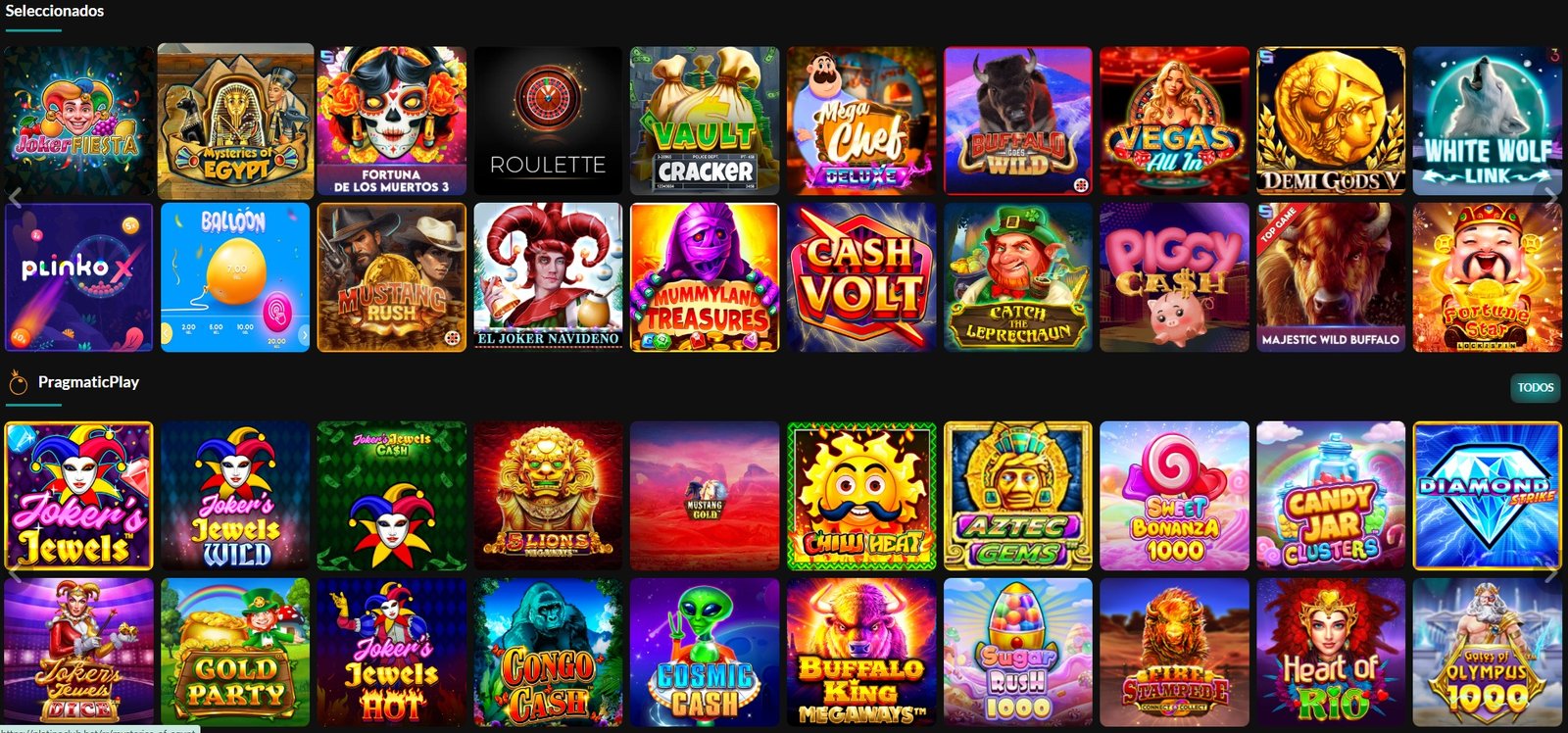Launch the Roulette game
The width and height of the screenshot is (1568, 733).
click(548, 121)
